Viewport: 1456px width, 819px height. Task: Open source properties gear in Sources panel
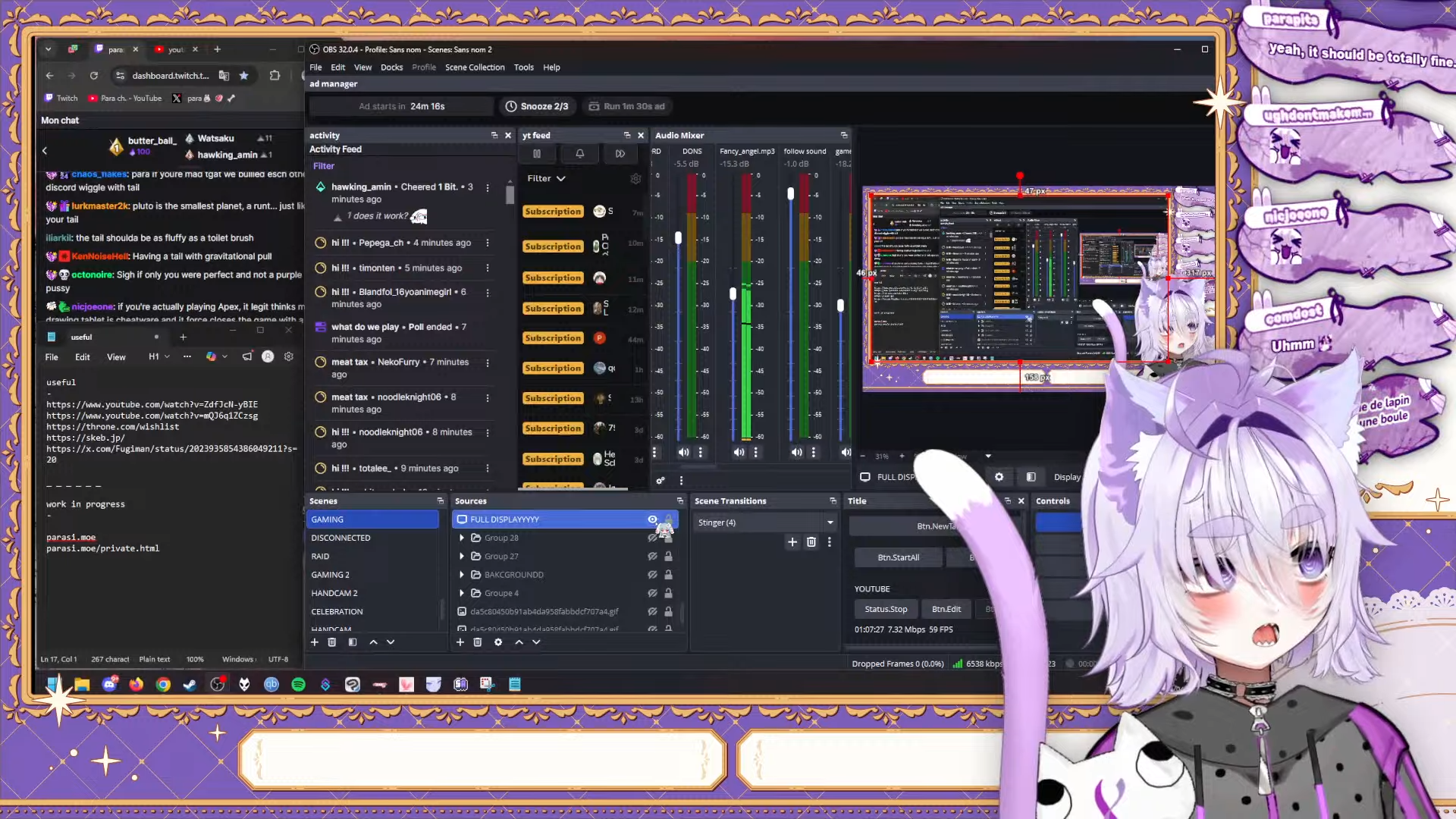(x=498, y=642)
